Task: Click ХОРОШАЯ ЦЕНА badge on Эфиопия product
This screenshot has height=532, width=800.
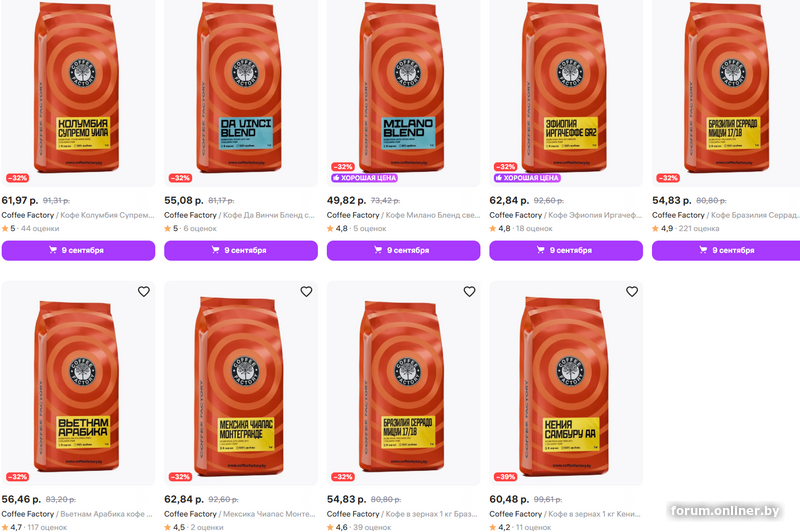Action: pos(527,178)
